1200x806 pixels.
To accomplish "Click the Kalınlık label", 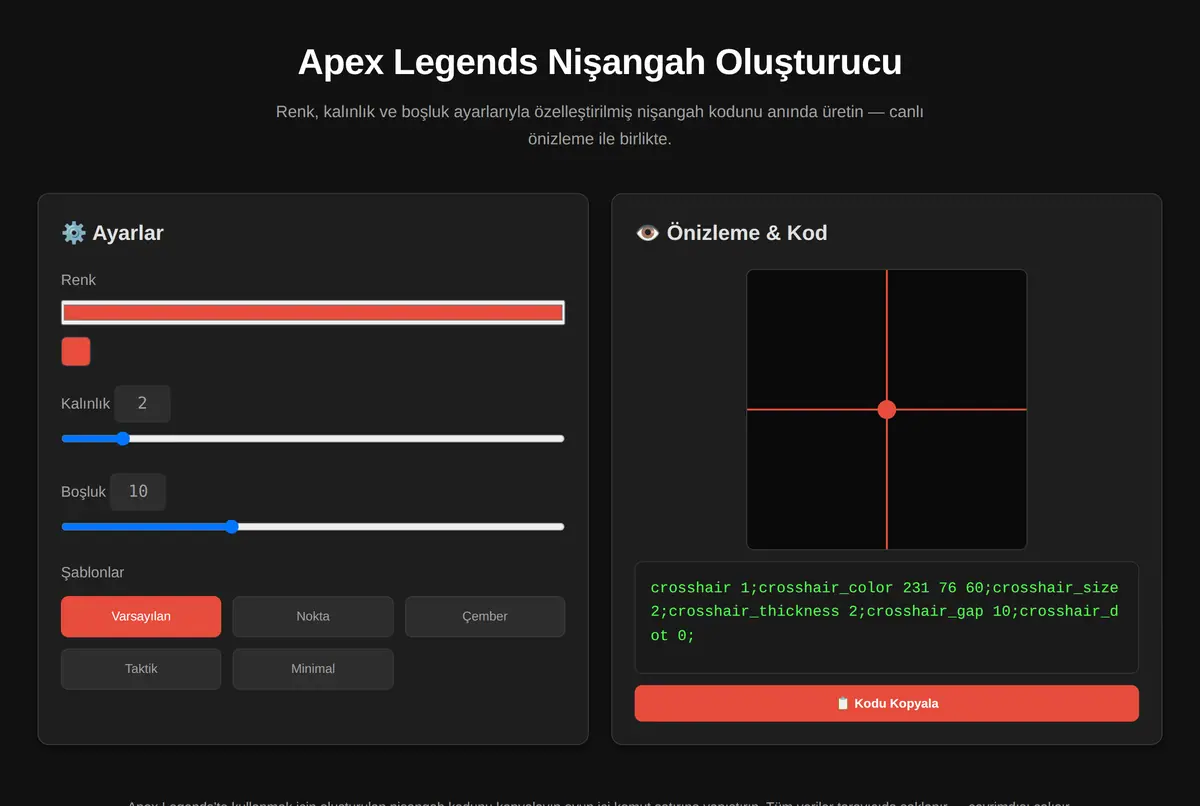I will pos(86,404).
